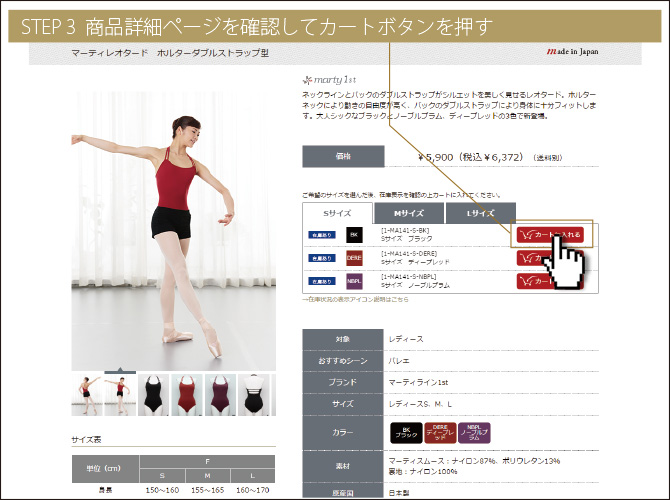Image resolution: width=670 pixels, height=500 pixels.
Task: Click the NBPL ノーブルプラム chip in カラー row
Action: tap(474, 433)
